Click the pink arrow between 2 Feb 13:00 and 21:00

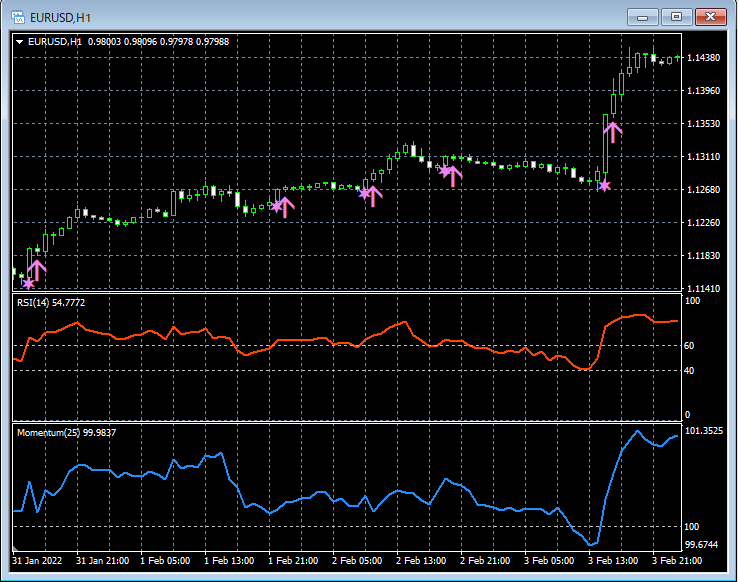(453, 175)
